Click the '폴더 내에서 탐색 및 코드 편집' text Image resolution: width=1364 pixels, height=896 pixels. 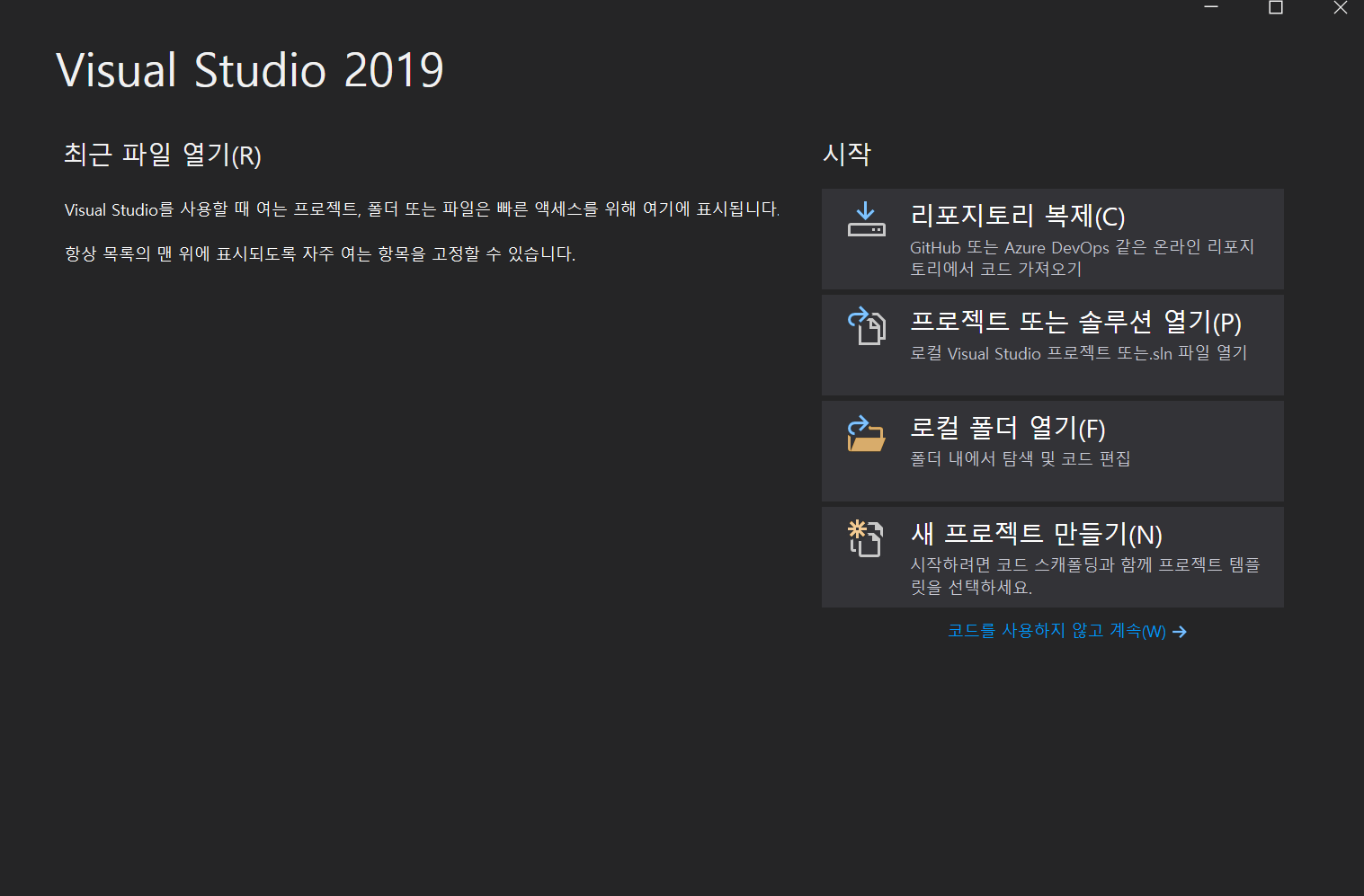[1020, 458]
